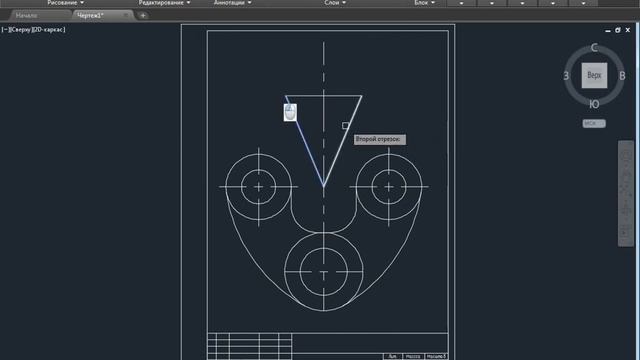640x360 pixels.
Task: Expand the Блок ribbon panel
Action: (424, 2)
